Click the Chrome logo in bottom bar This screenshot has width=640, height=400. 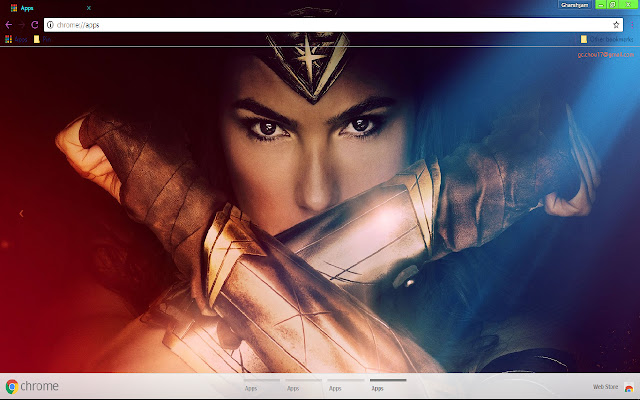(32, 386)
